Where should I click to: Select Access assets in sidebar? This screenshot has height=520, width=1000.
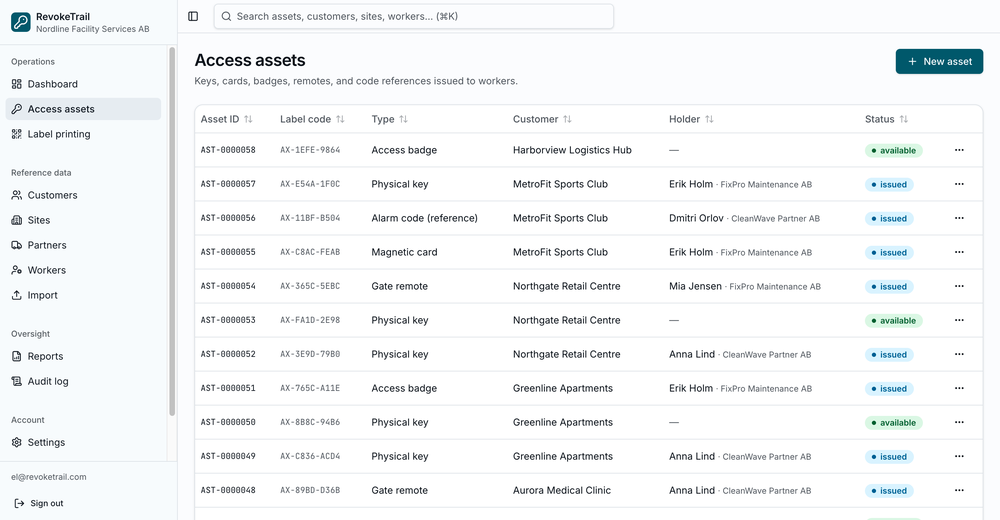click(83, 109)
